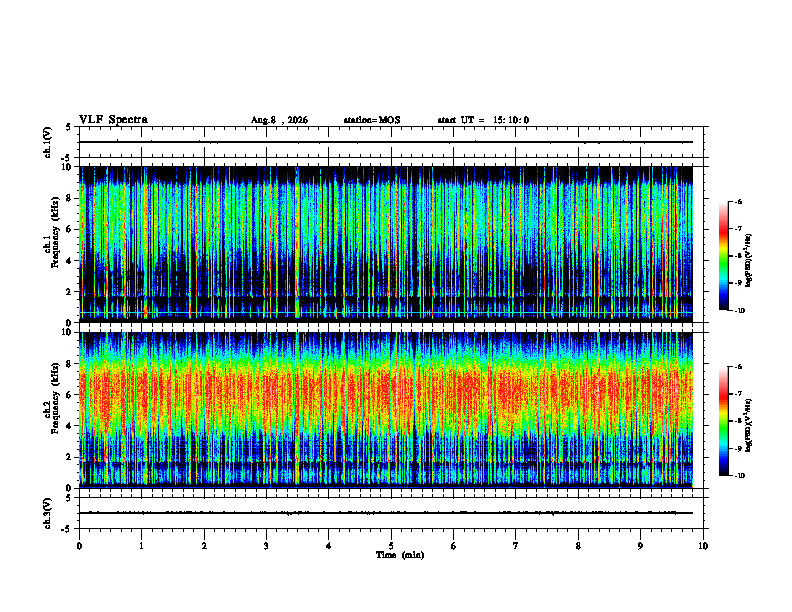Select the ch.1 "Frequency (kHz)" axis label

56,232
